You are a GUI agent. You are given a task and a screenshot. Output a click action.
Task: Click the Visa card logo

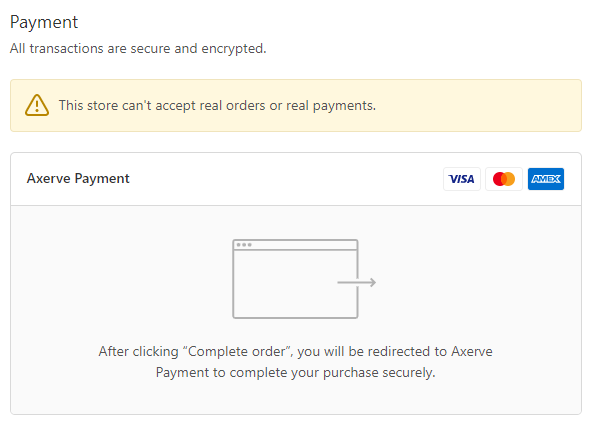pos(461,179)
